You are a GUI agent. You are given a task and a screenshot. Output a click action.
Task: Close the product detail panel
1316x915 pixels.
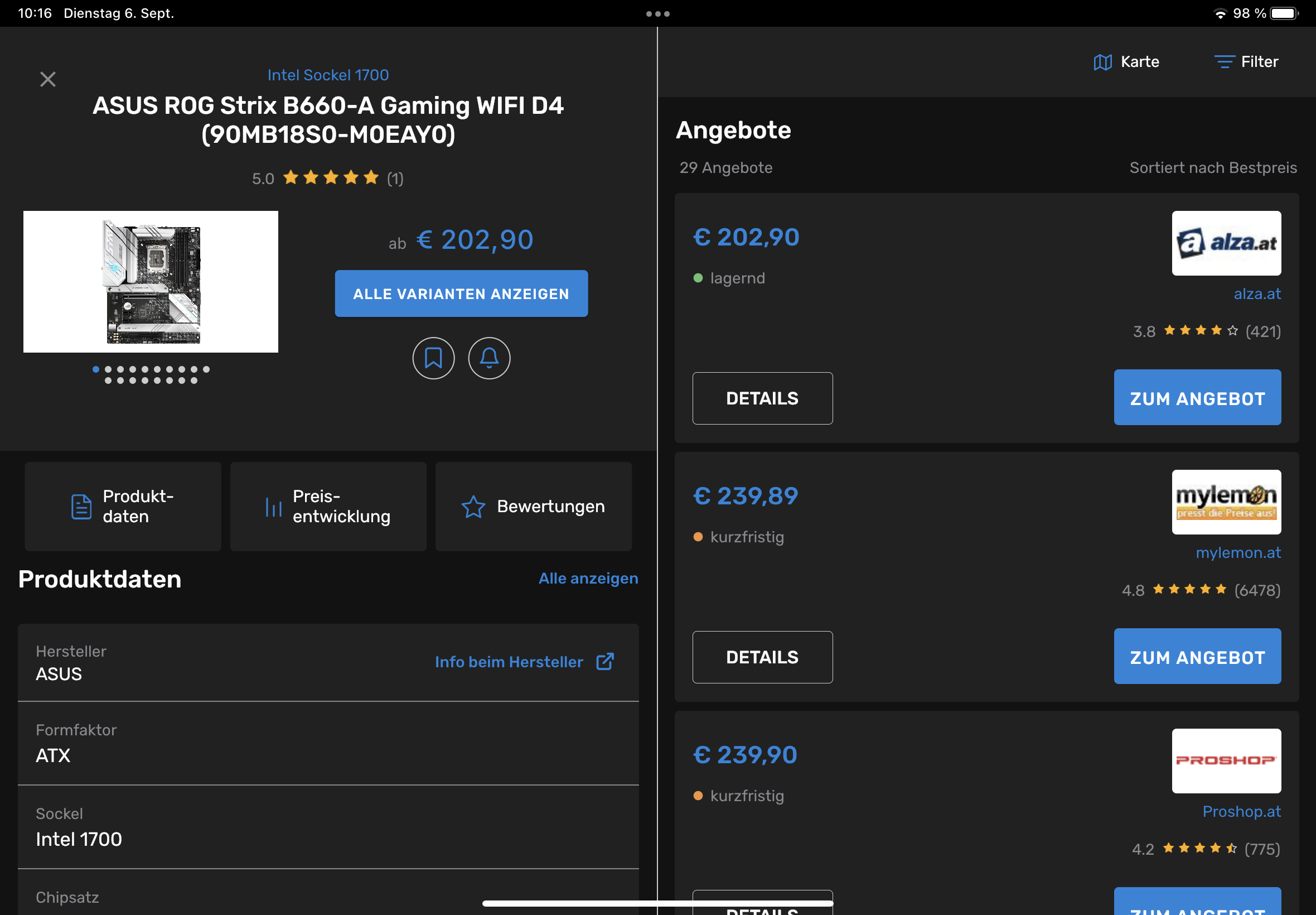pos(48,79)
